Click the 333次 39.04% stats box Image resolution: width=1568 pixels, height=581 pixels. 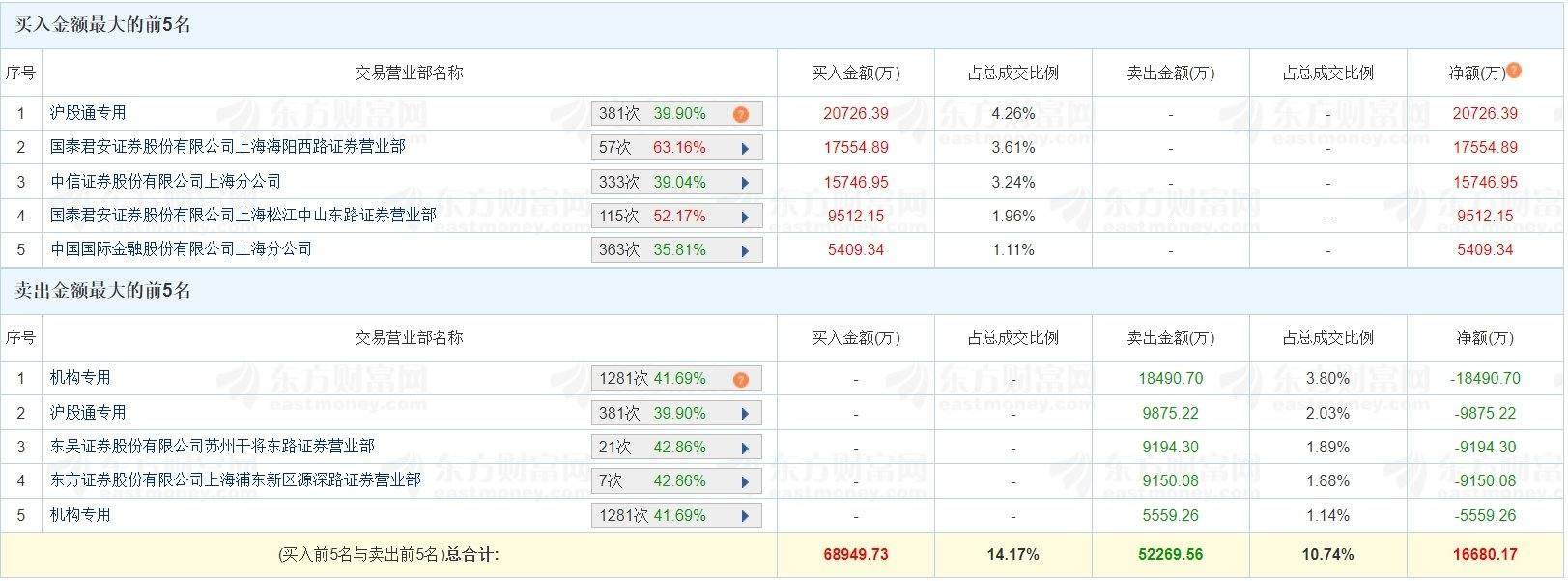667,182
